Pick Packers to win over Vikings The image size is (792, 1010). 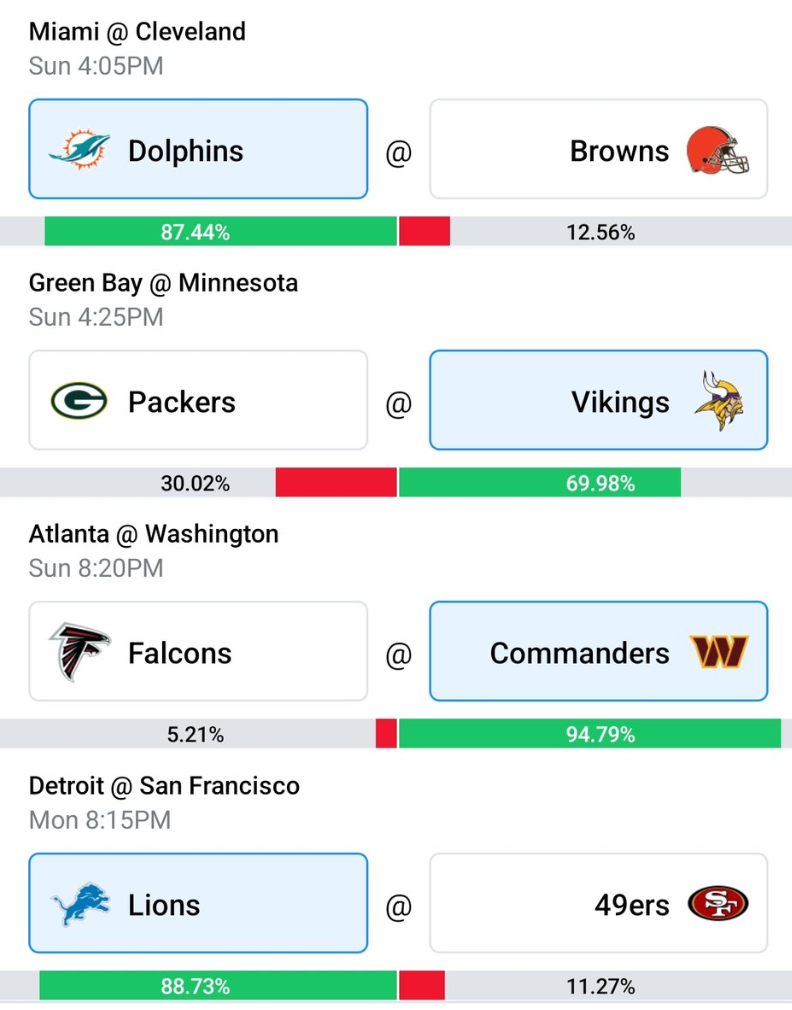198,400
